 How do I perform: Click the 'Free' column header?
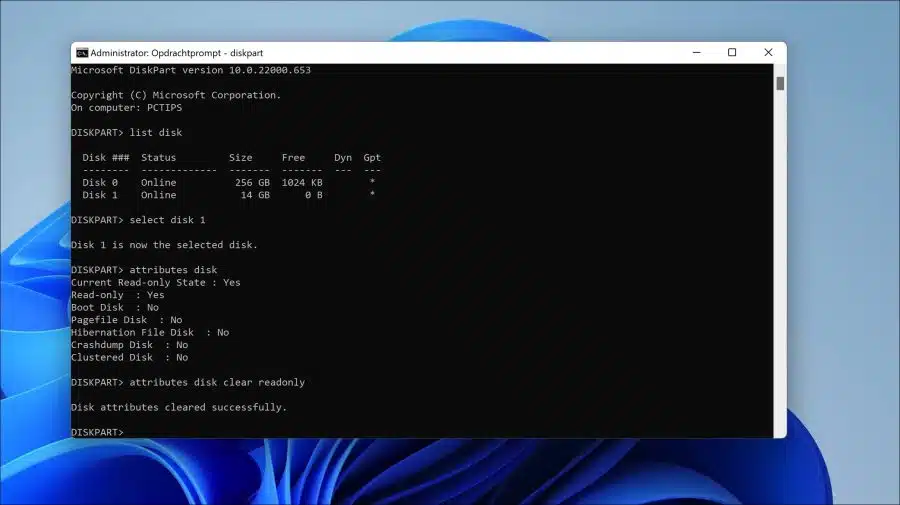(x=293, y=157)
